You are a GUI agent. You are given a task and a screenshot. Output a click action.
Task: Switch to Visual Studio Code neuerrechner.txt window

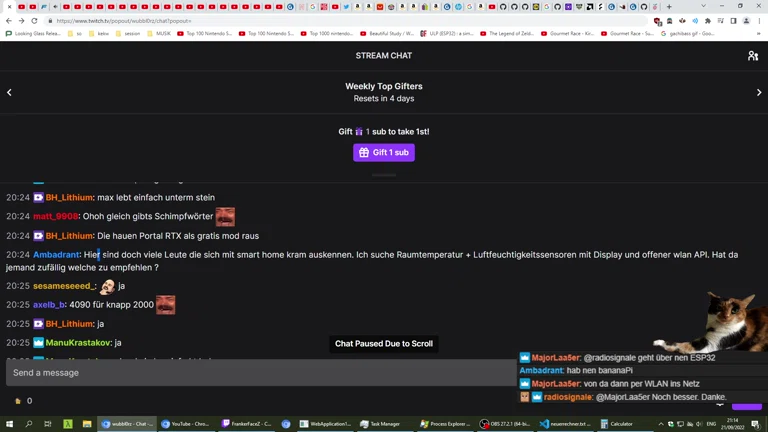pyautogui.click(x=565, y=424)
